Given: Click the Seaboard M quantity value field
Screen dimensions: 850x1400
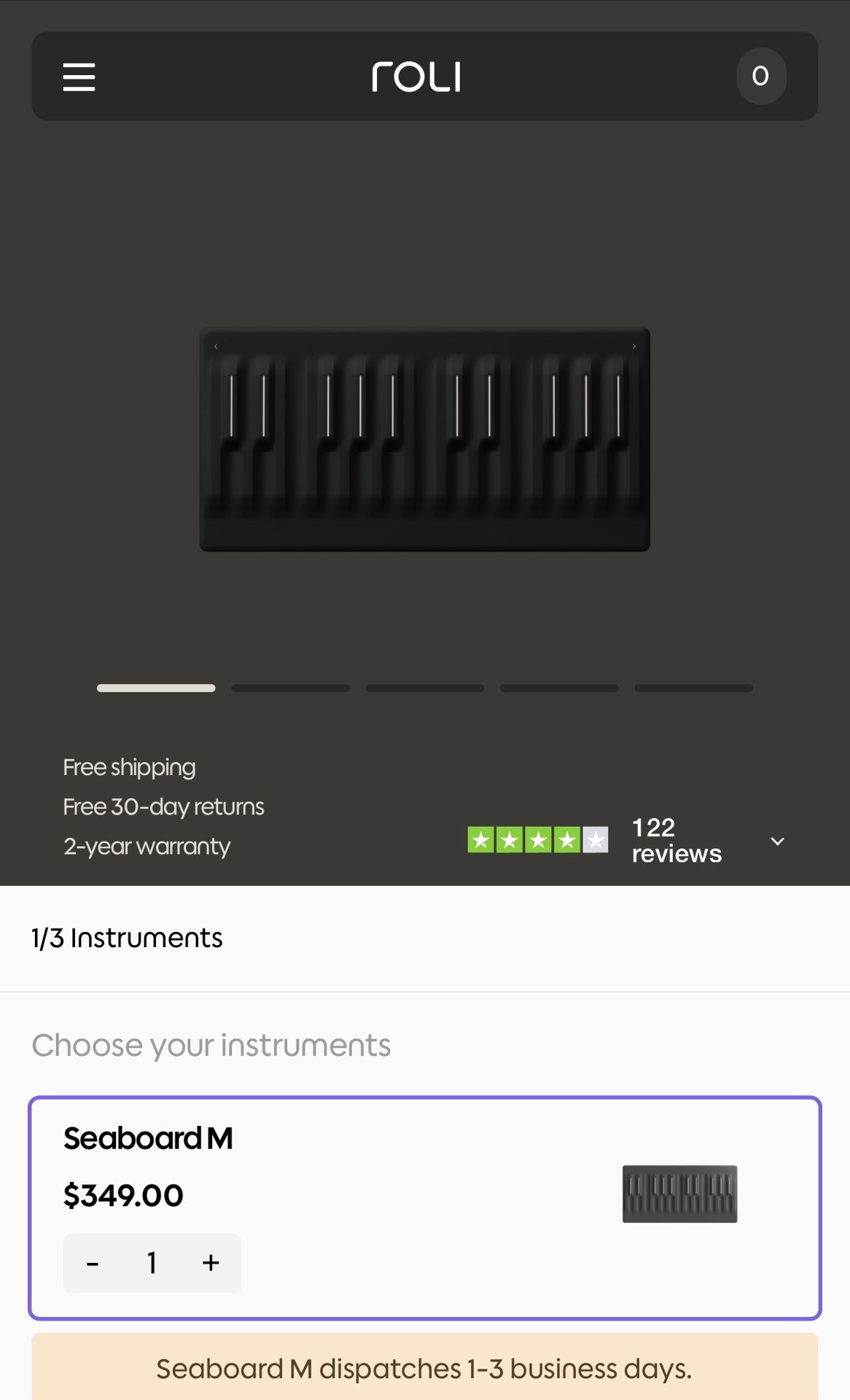Looking at the screenshot, I should click(152, 1263).
